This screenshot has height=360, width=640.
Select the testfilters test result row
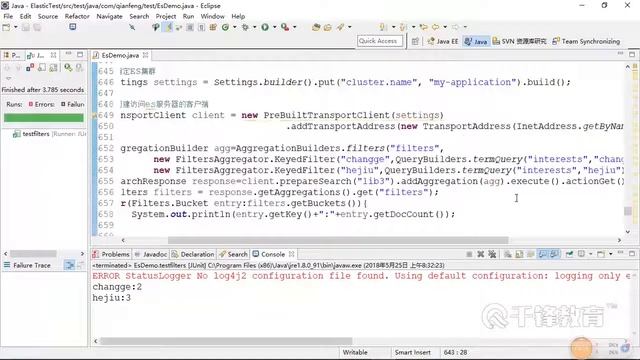pos(49,134)
